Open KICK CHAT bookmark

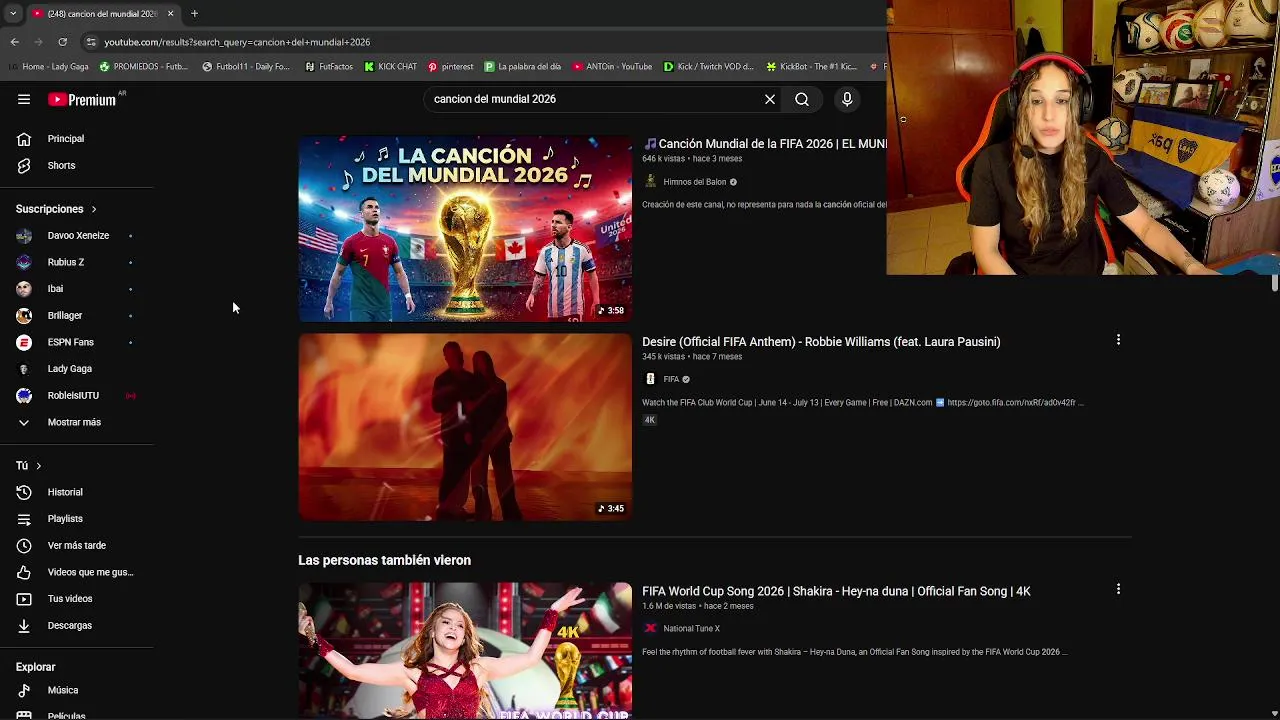390,67
